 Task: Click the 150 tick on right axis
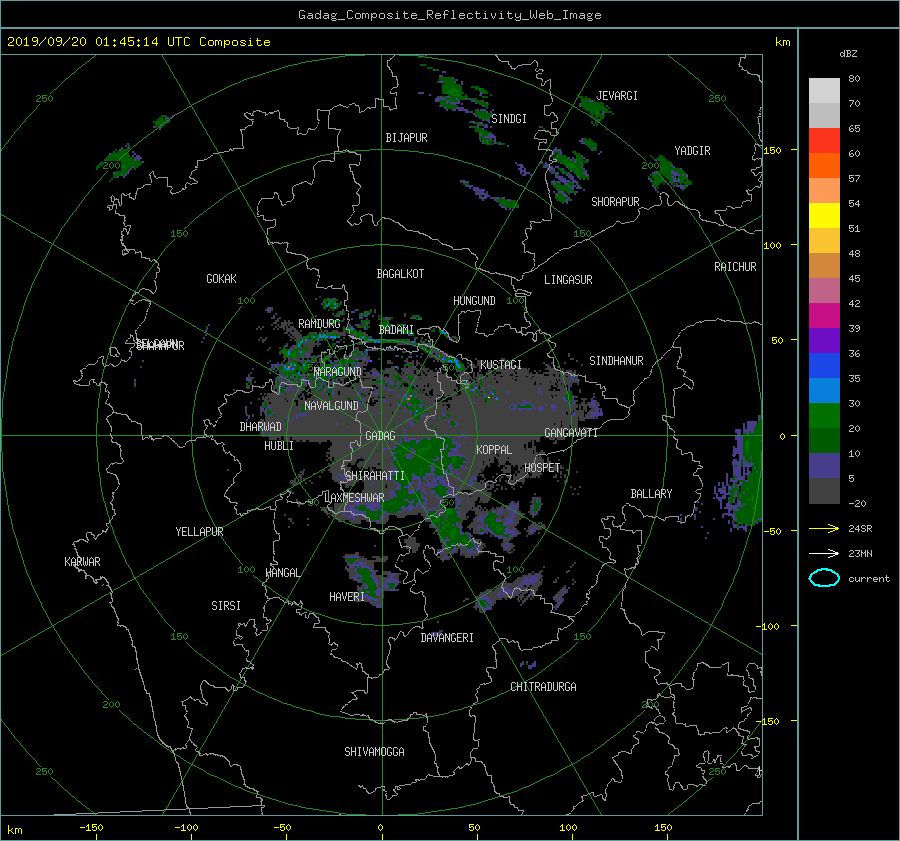click(772, 150)
